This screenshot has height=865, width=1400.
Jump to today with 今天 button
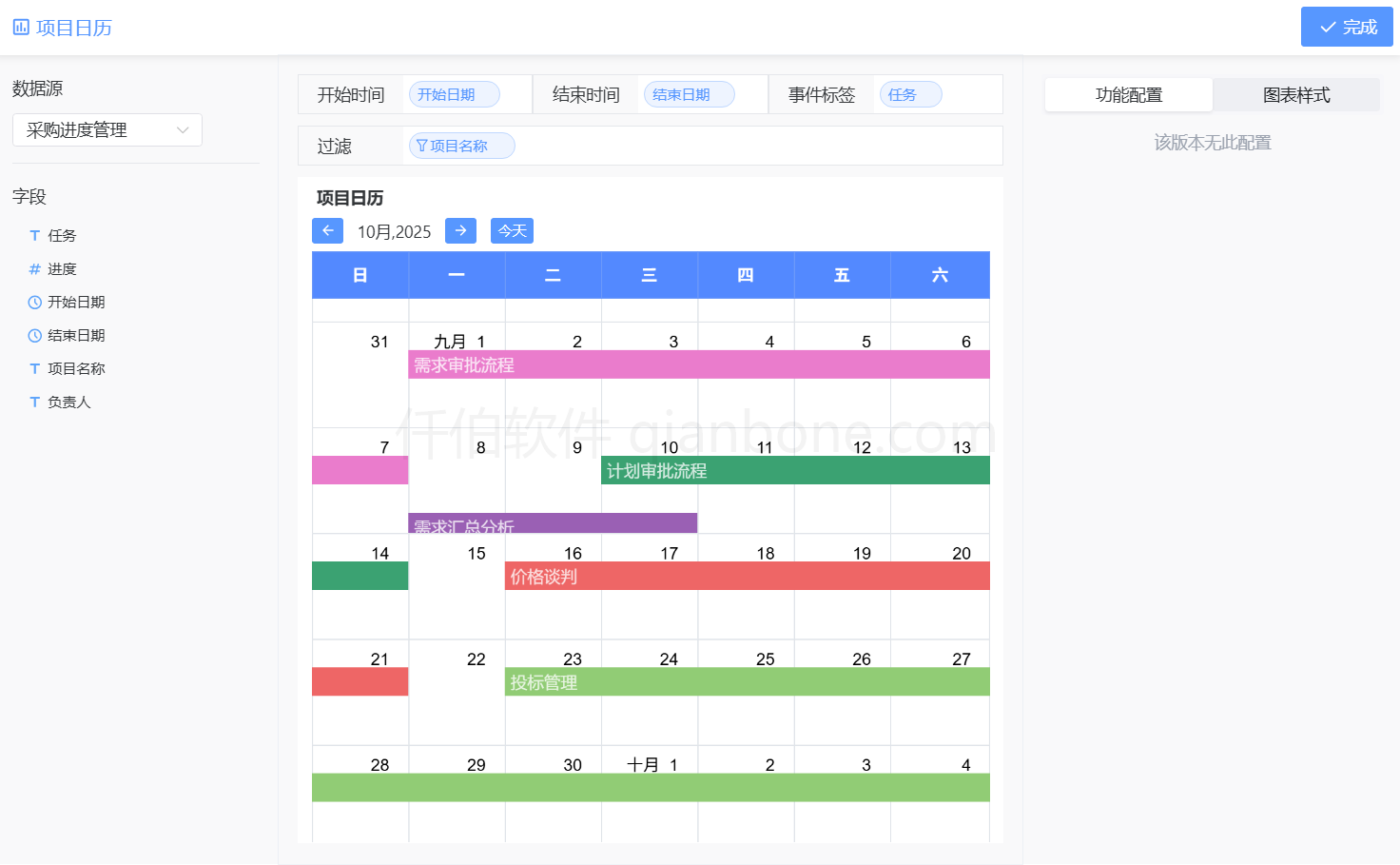coord(512,231)
